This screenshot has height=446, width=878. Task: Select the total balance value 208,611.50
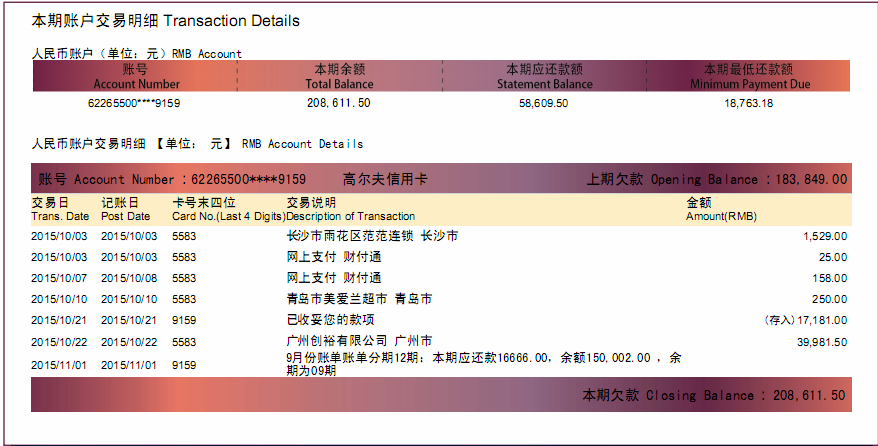pos(339,103)
